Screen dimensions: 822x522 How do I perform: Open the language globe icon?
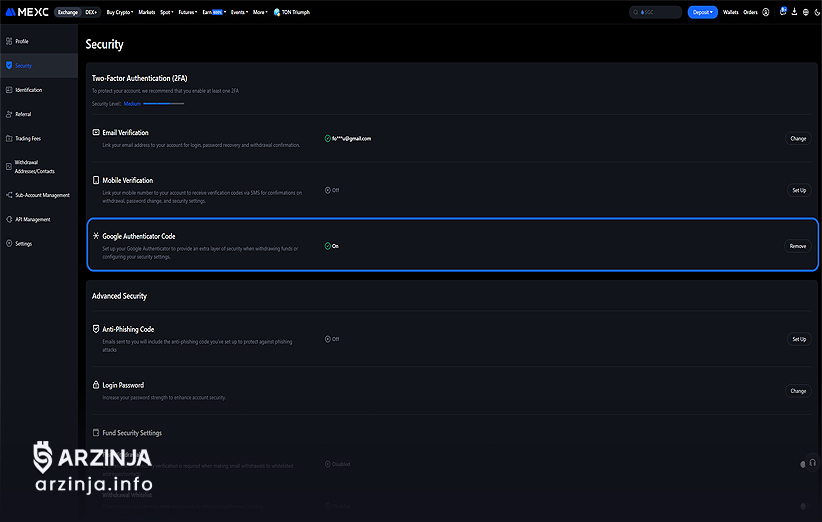(x=806, y=12)
